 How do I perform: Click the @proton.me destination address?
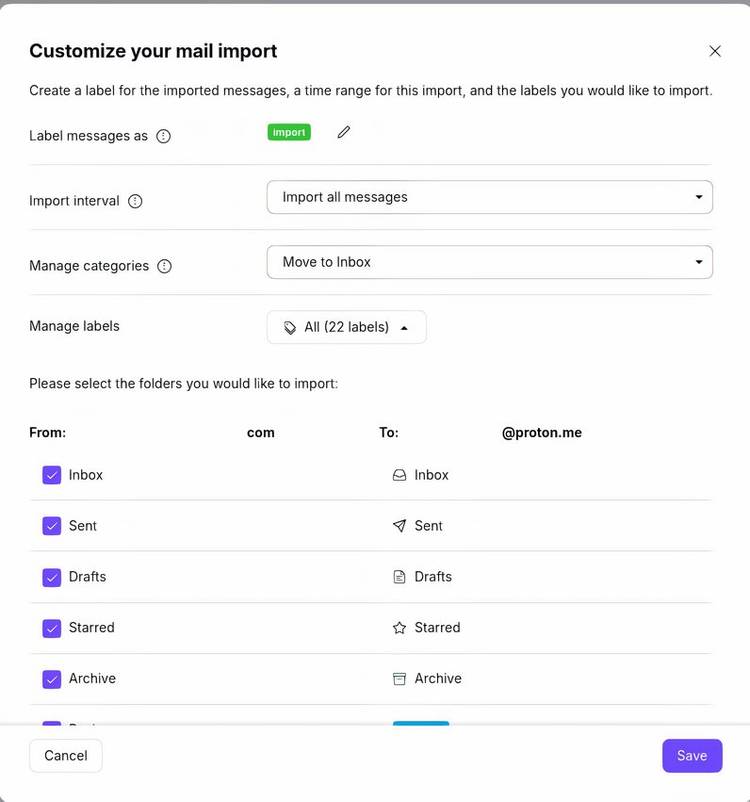point(542,433)
